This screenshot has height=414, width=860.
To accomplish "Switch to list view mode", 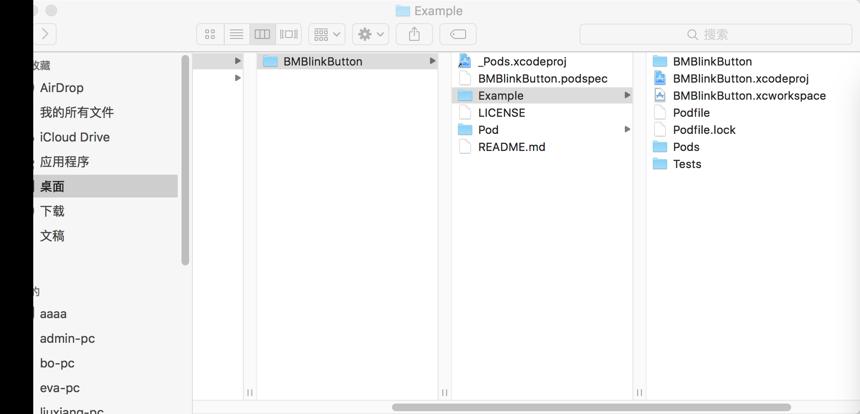I will (236, 35).
